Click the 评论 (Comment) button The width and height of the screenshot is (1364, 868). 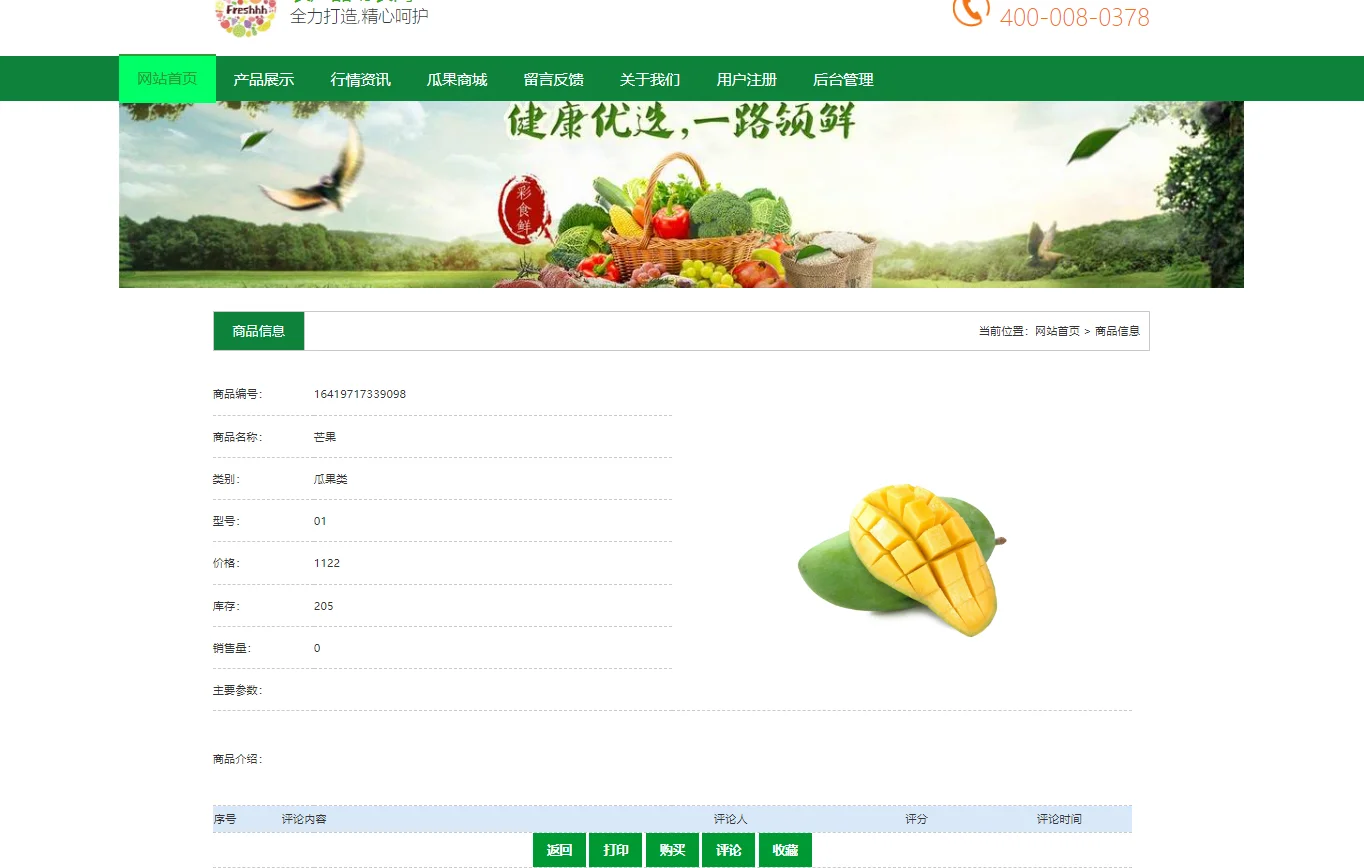pos(728,849)
